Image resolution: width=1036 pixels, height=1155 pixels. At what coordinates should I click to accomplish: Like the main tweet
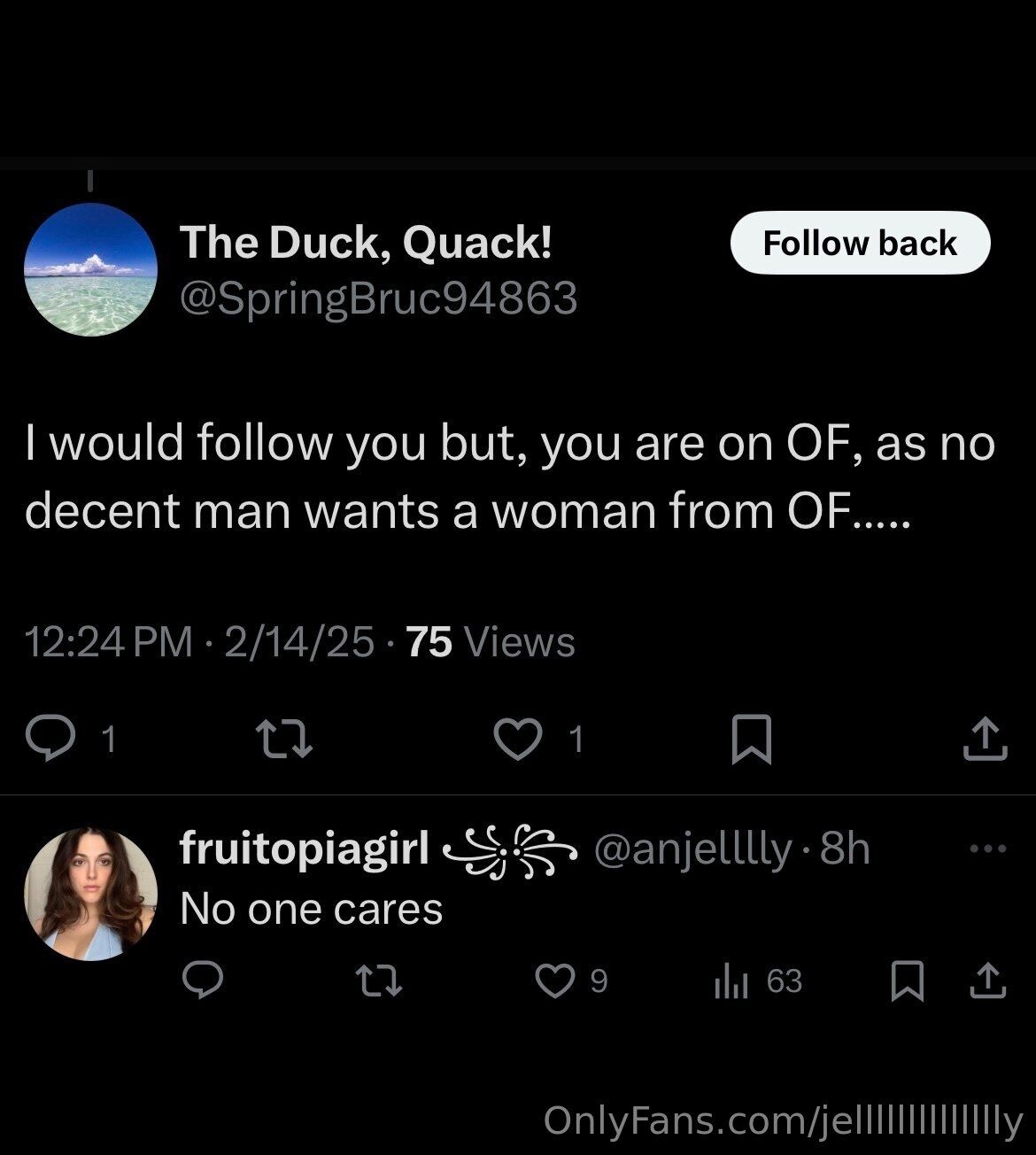coord(518,738)
